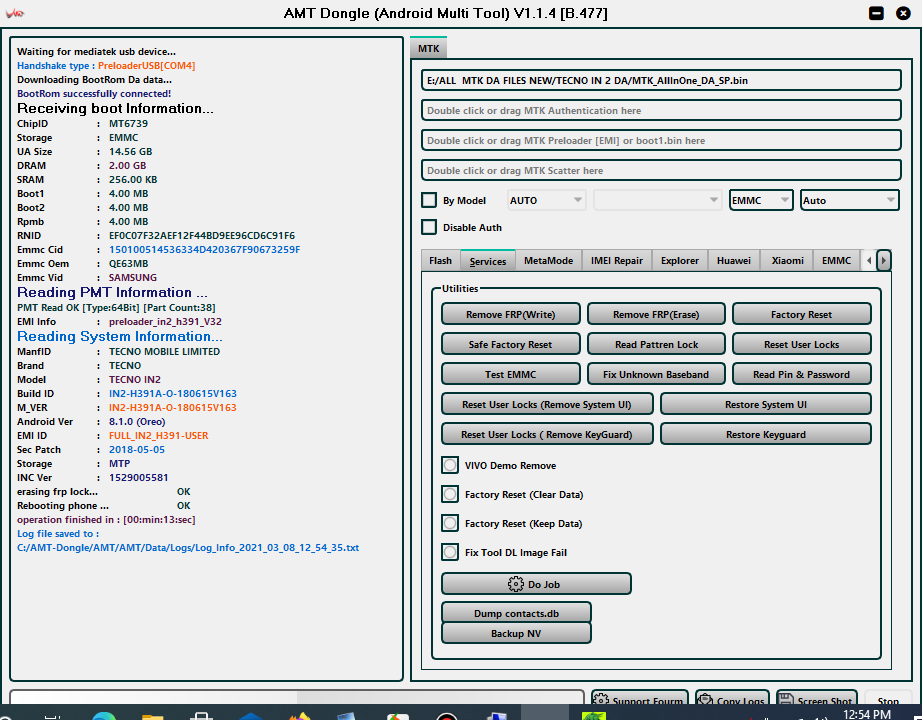The image size is (922, 720).
Task: Click the gear icon on Do Job
Action: pyautogui.click(x=516, y=584)
